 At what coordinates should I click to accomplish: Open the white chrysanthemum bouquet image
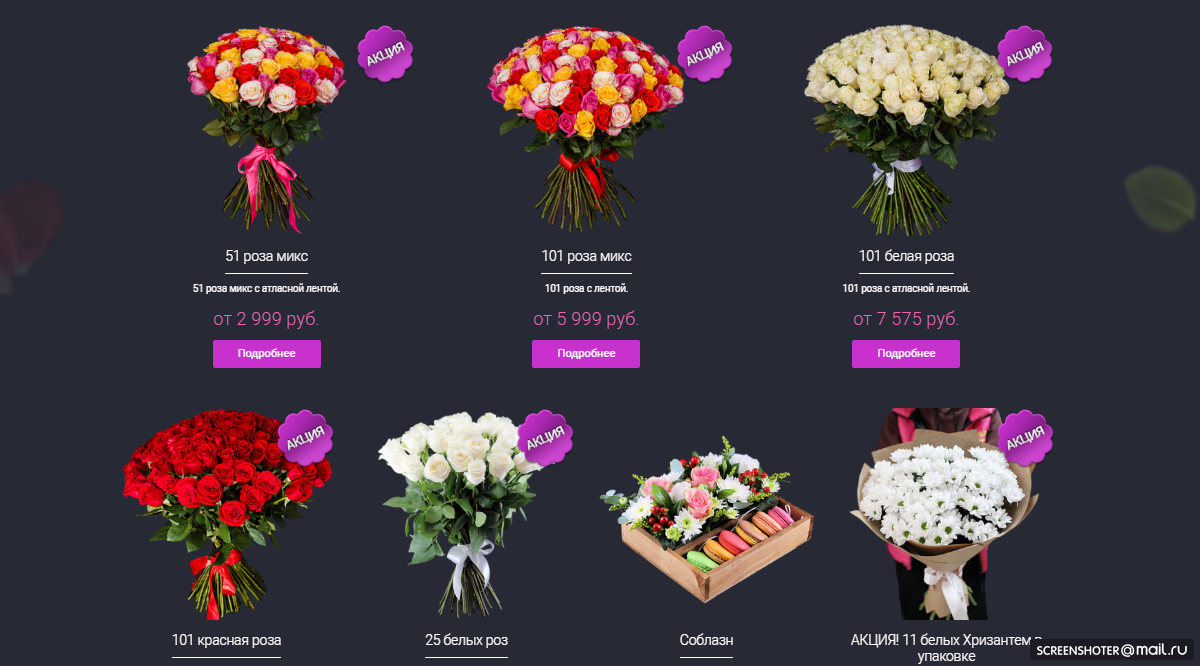(938, 513)
